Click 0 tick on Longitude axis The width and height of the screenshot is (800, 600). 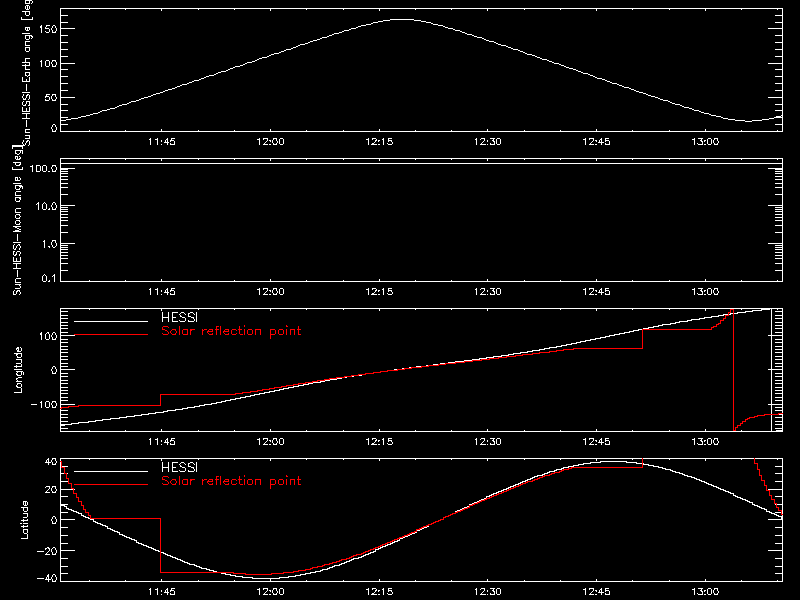point(54,370)
